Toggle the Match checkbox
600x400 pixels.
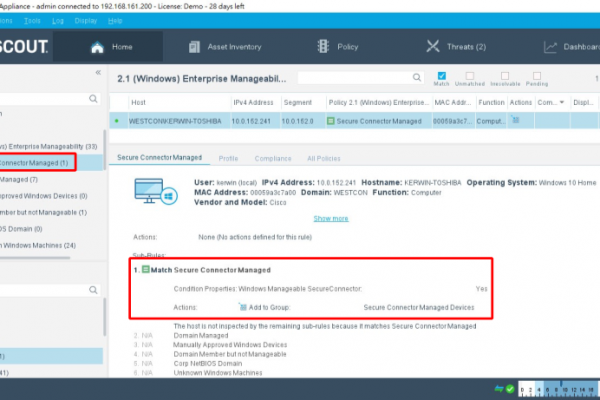(x=442, y=75)
